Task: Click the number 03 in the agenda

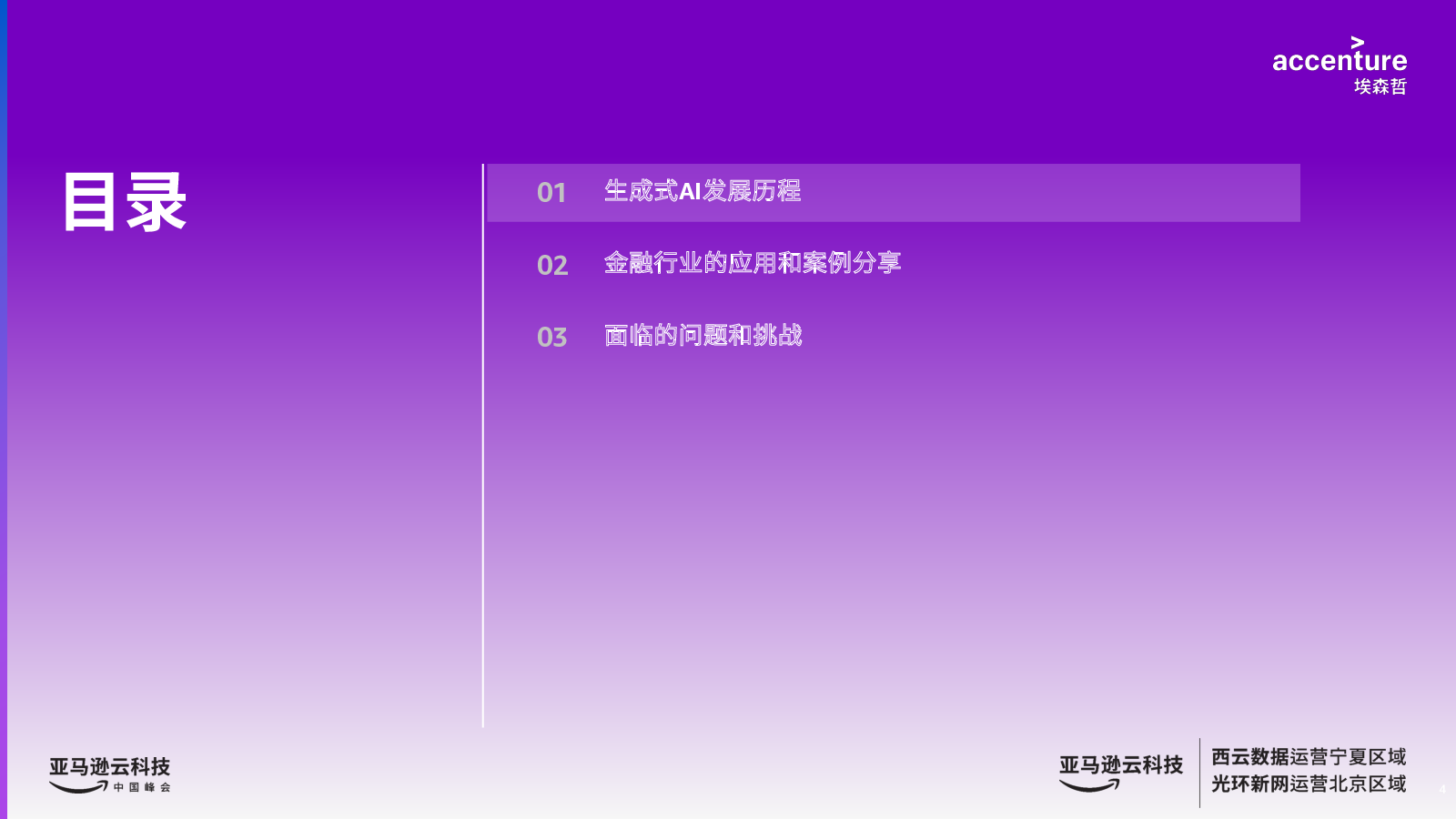Action: 552,338
